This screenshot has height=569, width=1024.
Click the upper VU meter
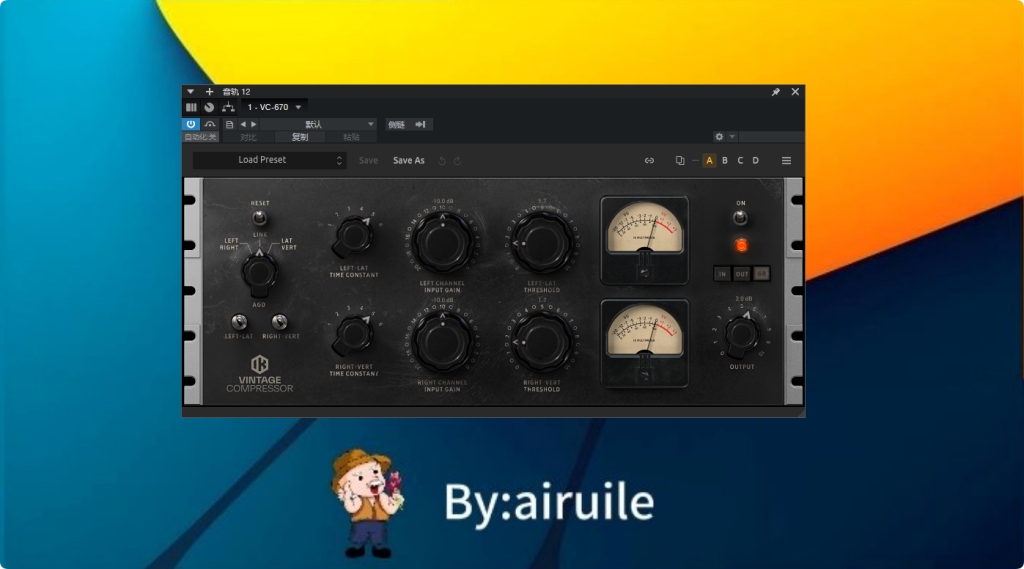645,240
